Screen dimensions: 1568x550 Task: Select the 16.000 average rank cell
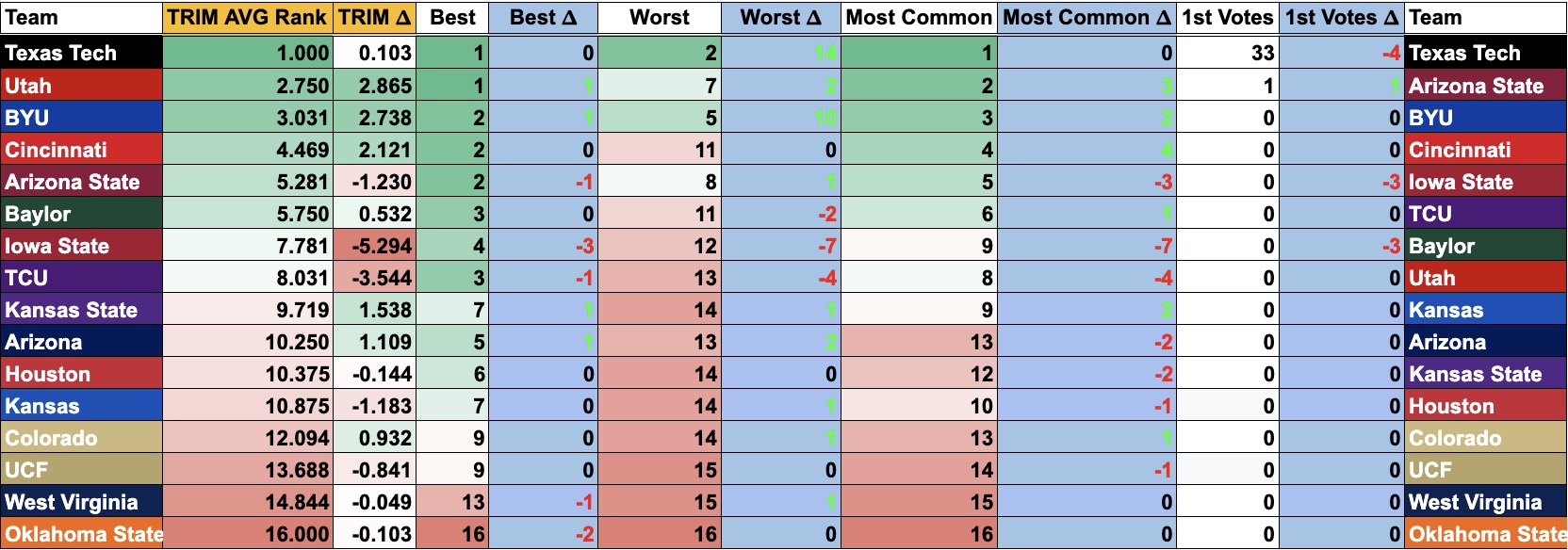point(248,534)
